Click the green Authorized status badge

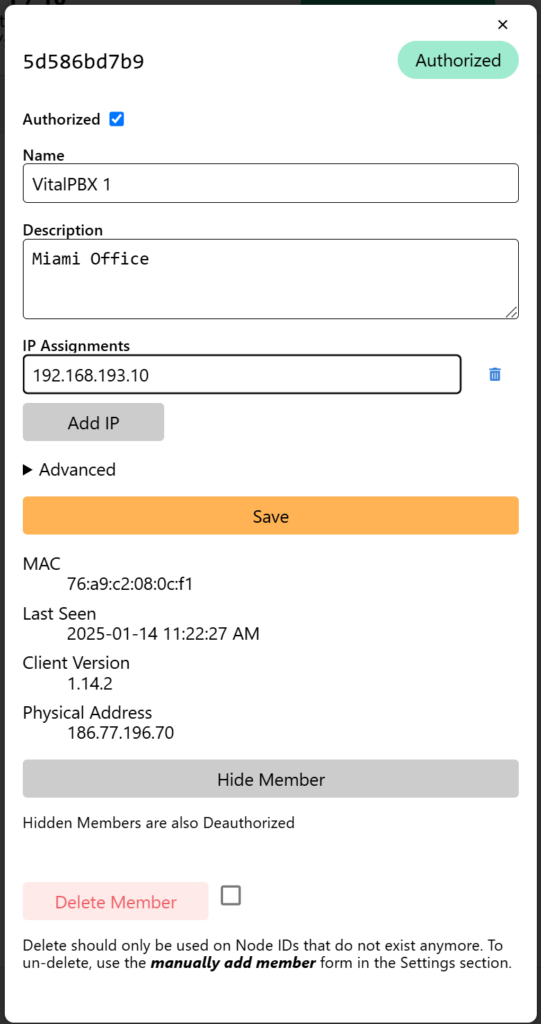click(x=458, y=61)
